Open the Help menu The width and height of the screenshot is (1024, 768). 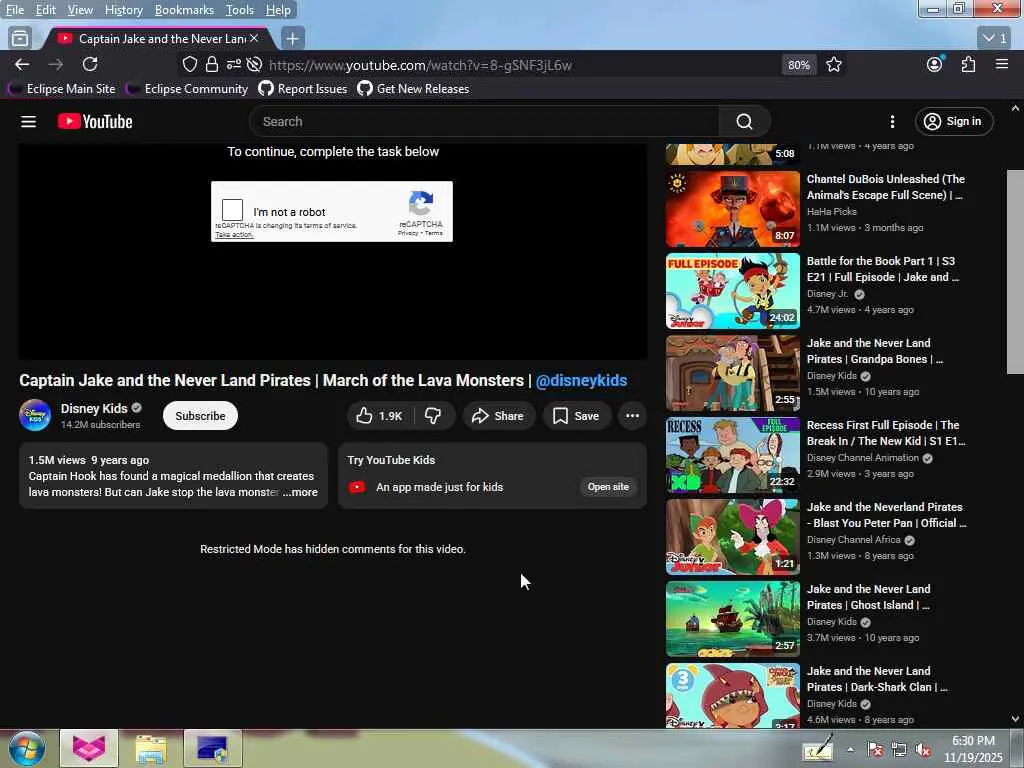[278, 10]
